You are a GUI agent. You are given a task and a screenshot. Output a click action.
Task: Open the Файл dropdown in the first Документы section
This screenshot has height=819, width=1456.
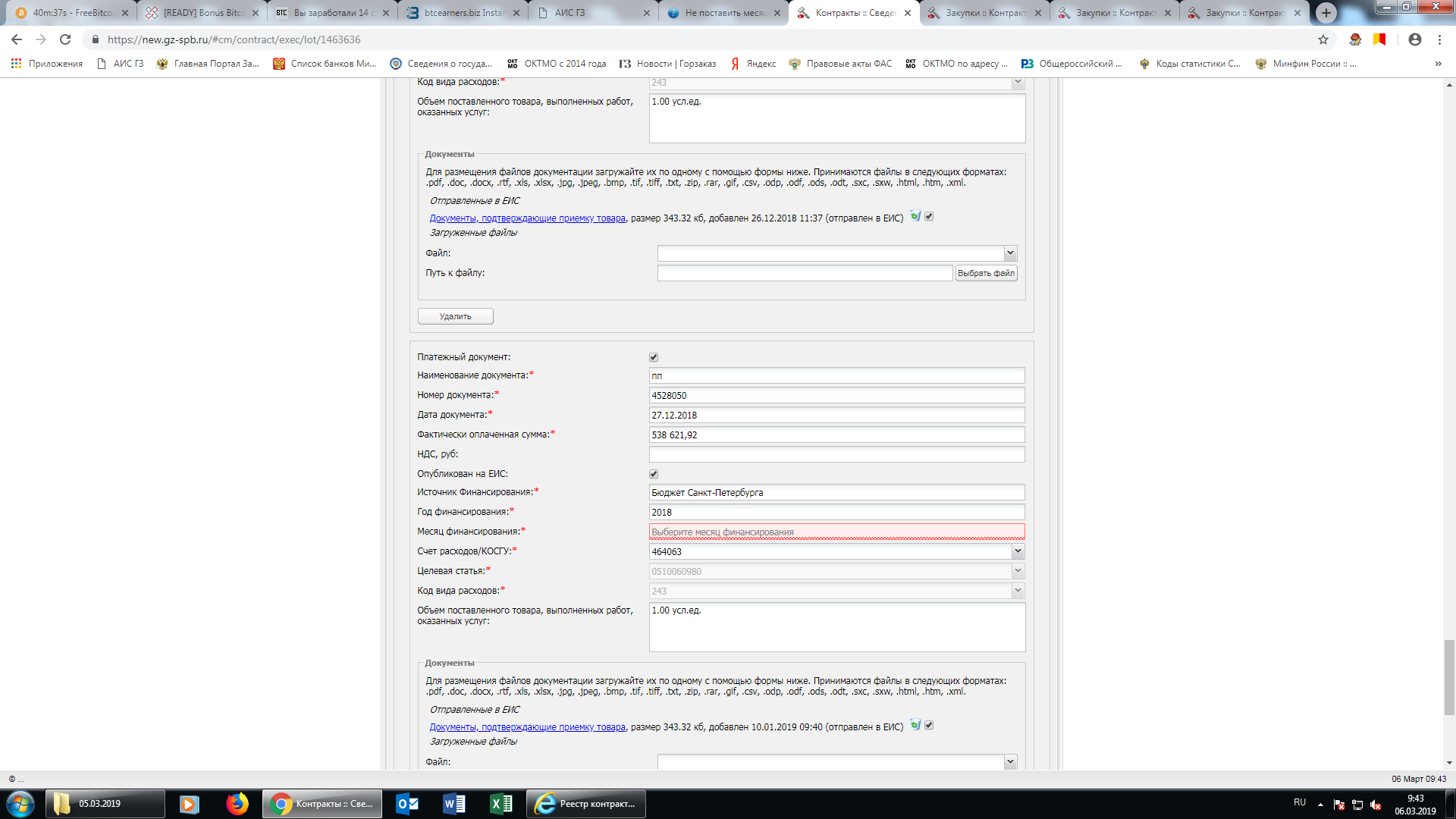(1010, 253)
